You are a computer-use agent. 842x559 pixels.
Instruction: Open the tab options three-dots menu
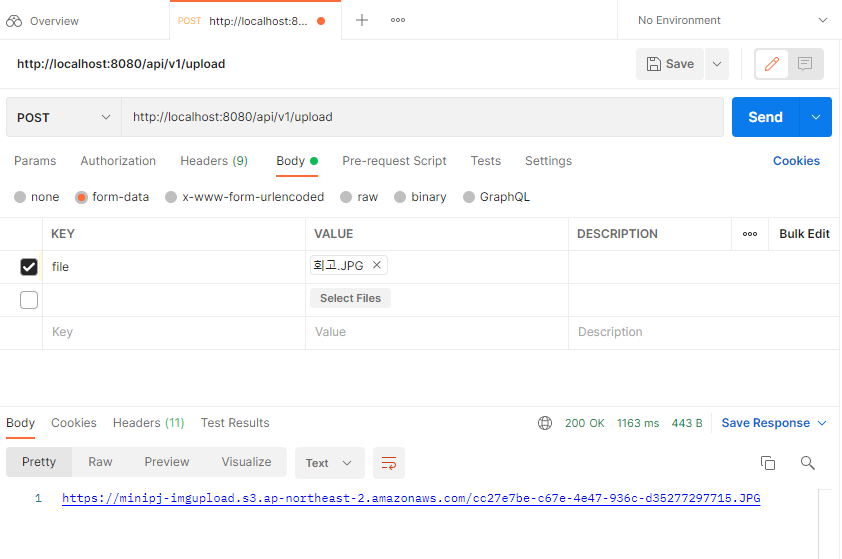398,20
